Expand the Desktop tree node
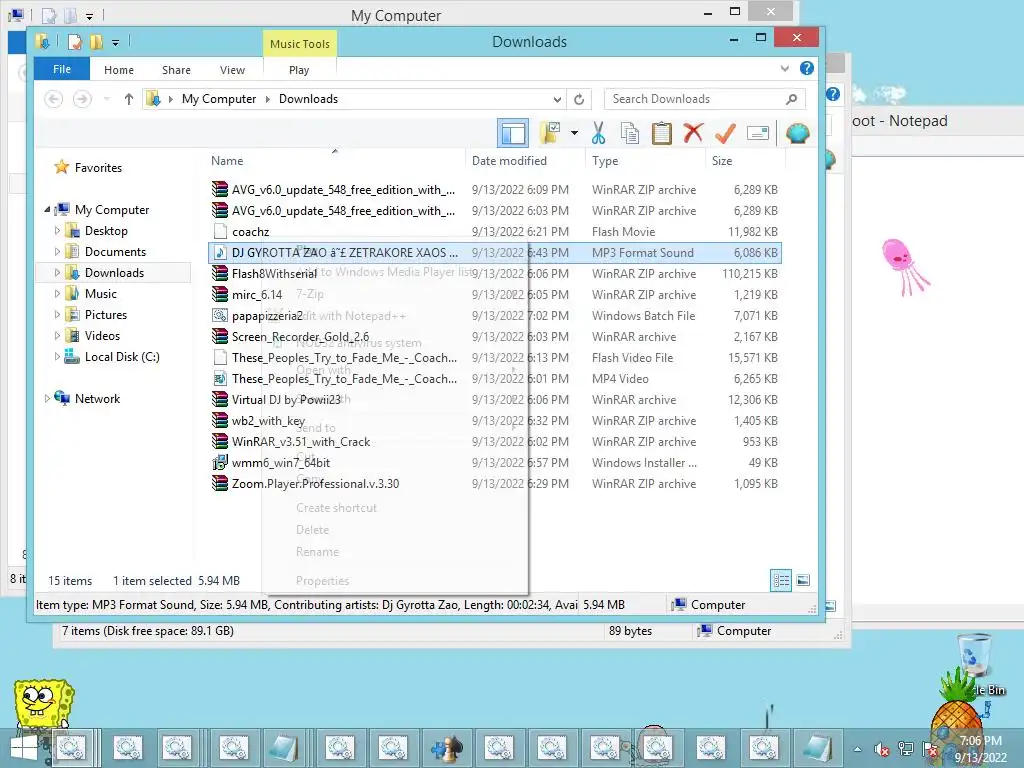The image size is (1024, 768). tap(57, 231)
